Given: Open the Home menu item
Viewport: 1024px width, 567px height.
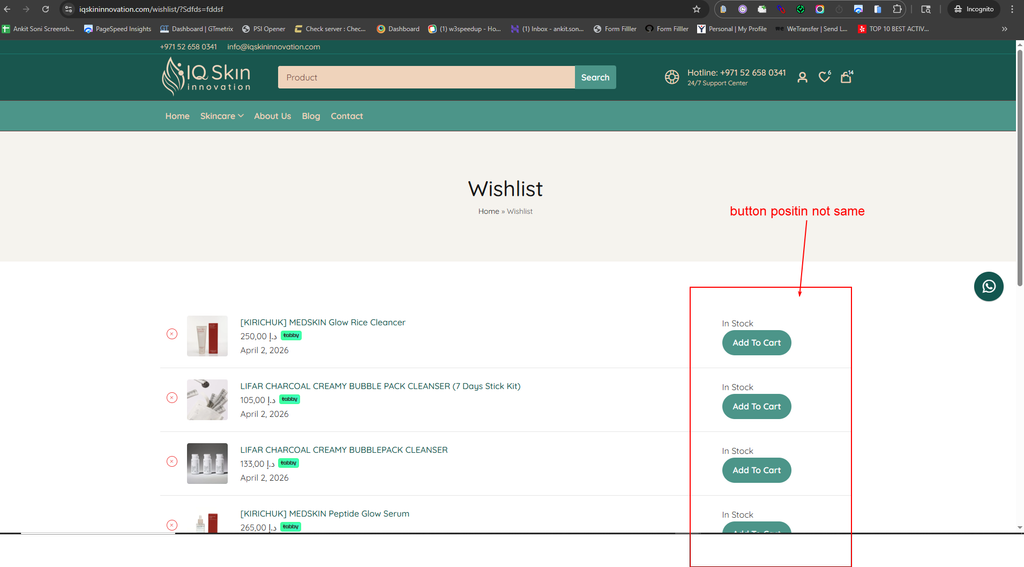Looking at the screenshot, I should [x=177, y=116].
